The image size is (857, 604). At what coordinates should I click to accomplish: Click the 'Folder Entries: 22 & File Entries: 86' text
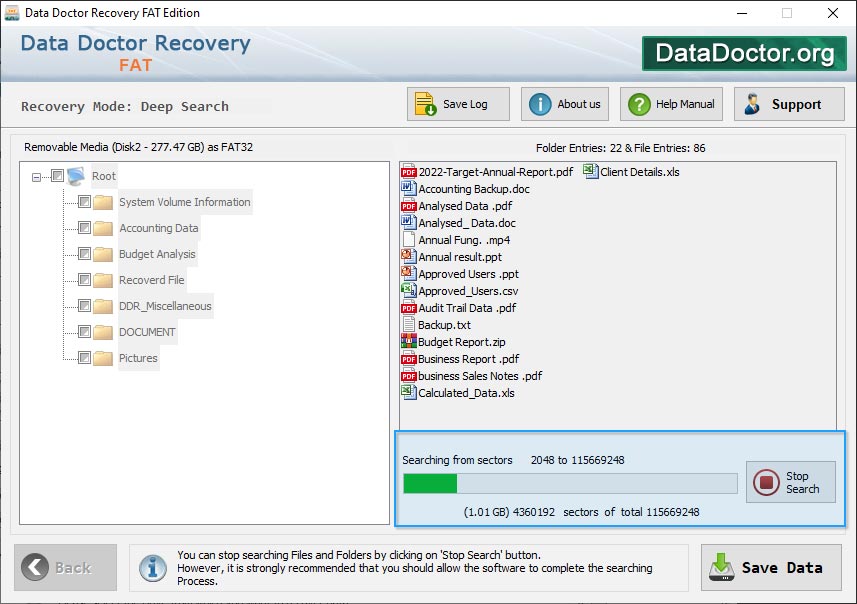tap(620, 148)
